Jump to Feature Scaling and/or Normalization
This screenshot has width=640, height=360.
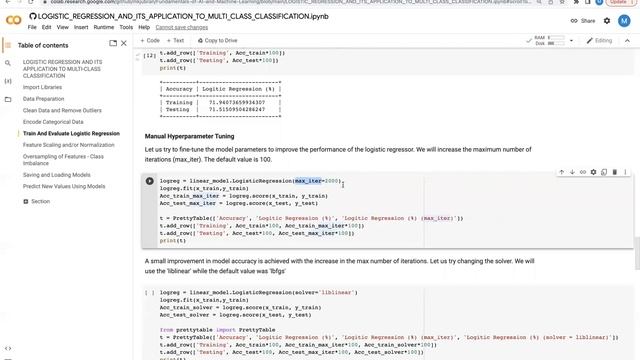pyautogui.click(x=69, y=145)
